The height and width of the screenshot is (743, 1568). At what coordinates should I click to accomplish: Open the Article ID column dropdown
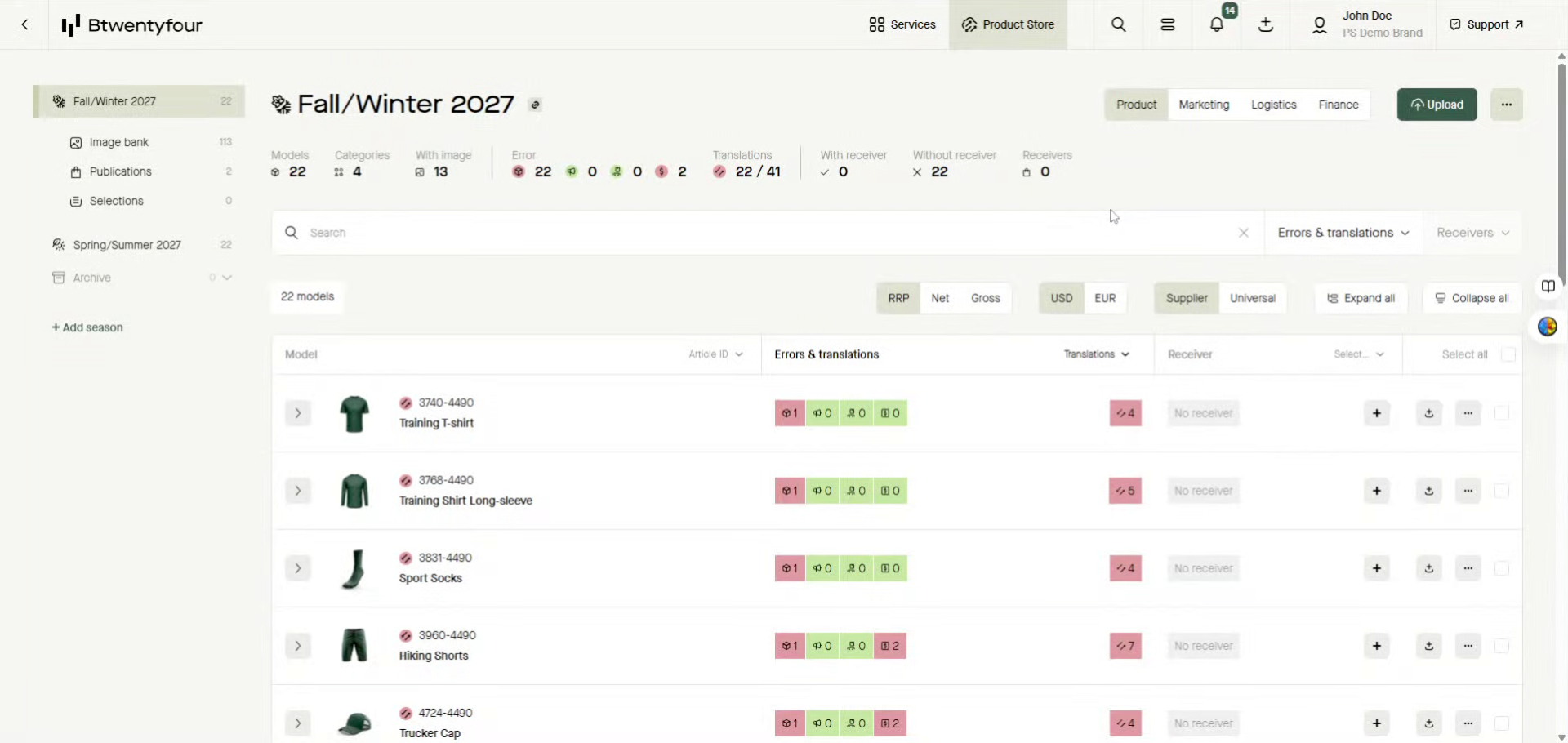(x=715, y=354)
